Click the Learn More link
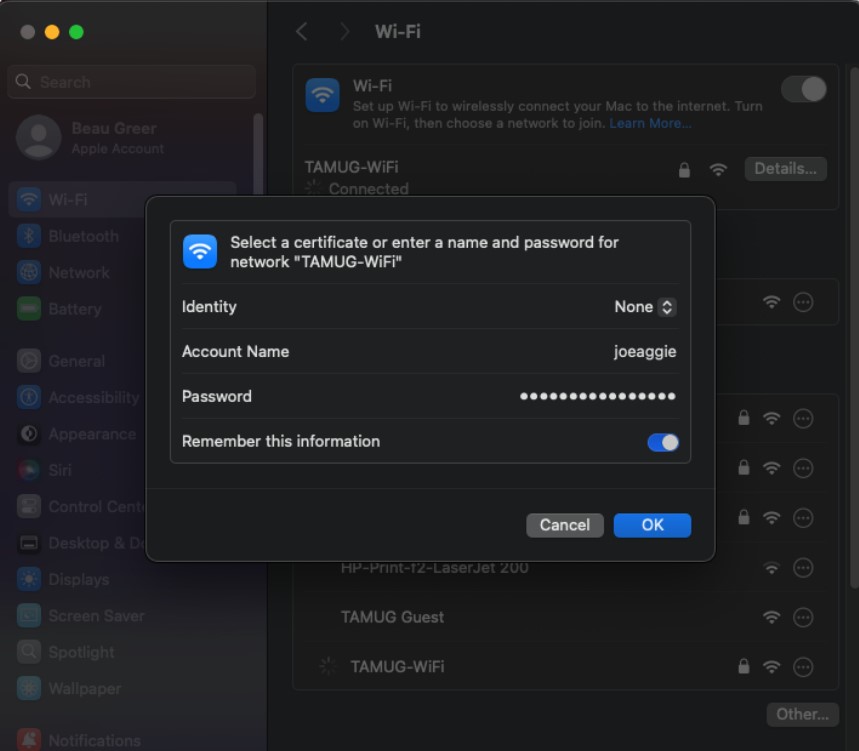The width and height of the screenshot is (859, 751). [x=649, y=123]
